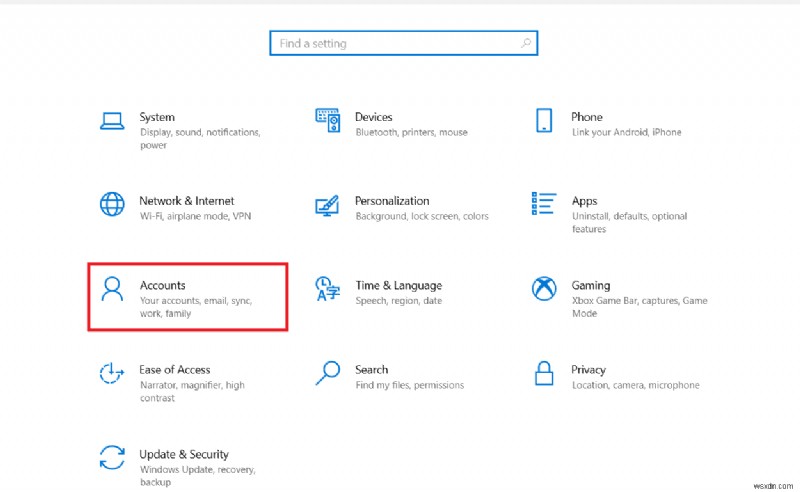Open the Personalization paintbrush icon
The image size is (800, 492).
pyautogui.click(x=328, y=205)
